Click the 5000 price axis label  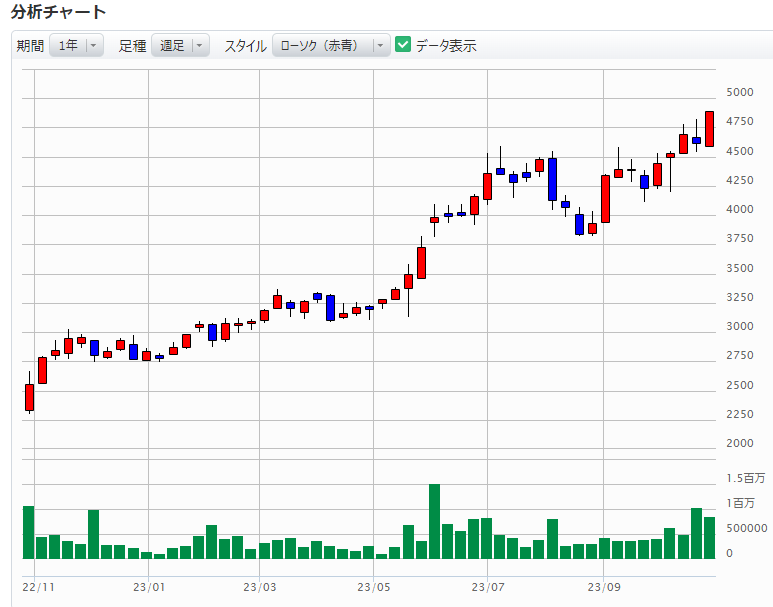(x=739, y=92)
